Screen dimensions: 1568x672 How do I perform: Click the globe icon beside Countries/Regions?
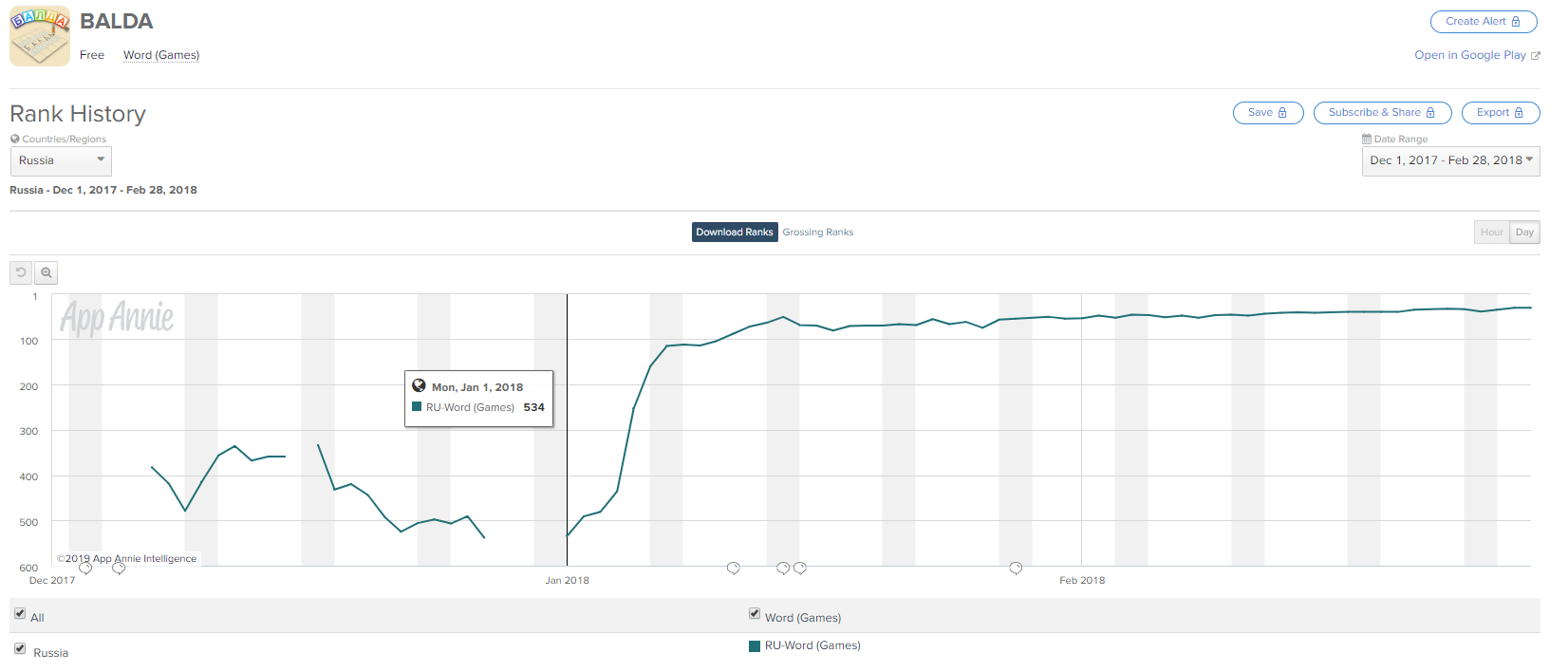15,139
